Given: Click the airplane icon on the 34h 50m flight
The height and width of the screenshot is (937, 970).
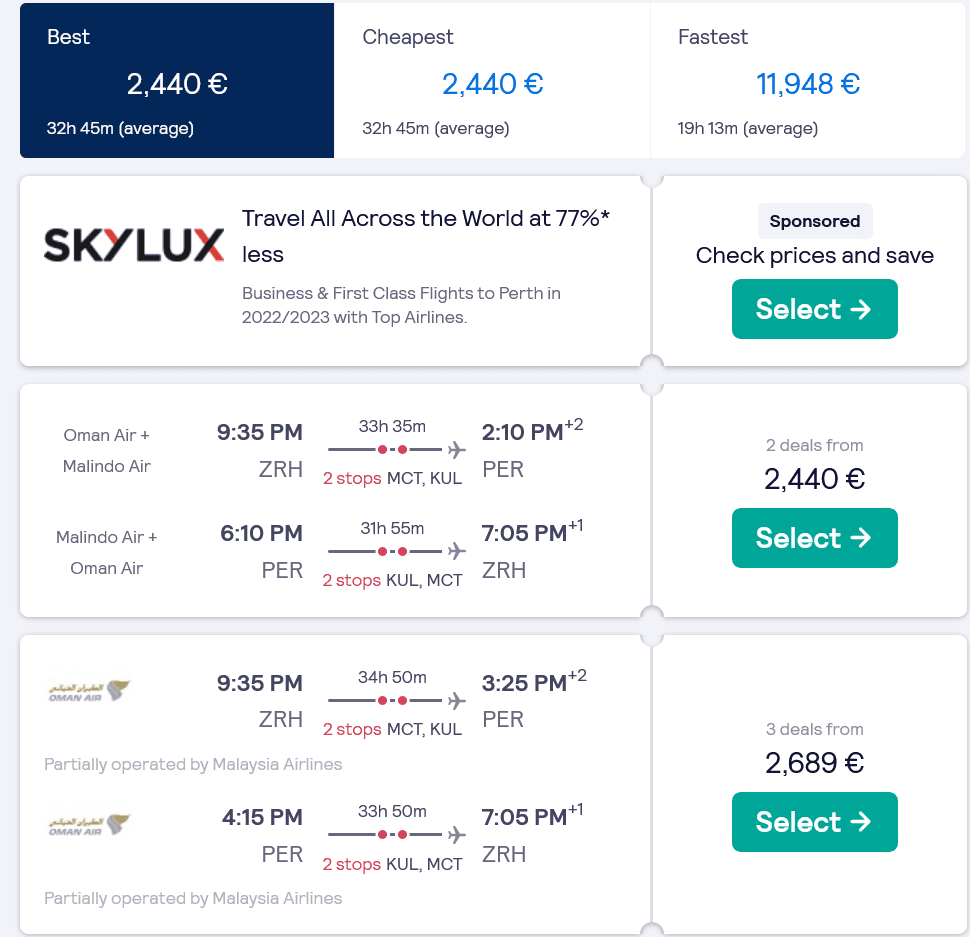Looking at the screenshot, I should [x=458, y=699].
